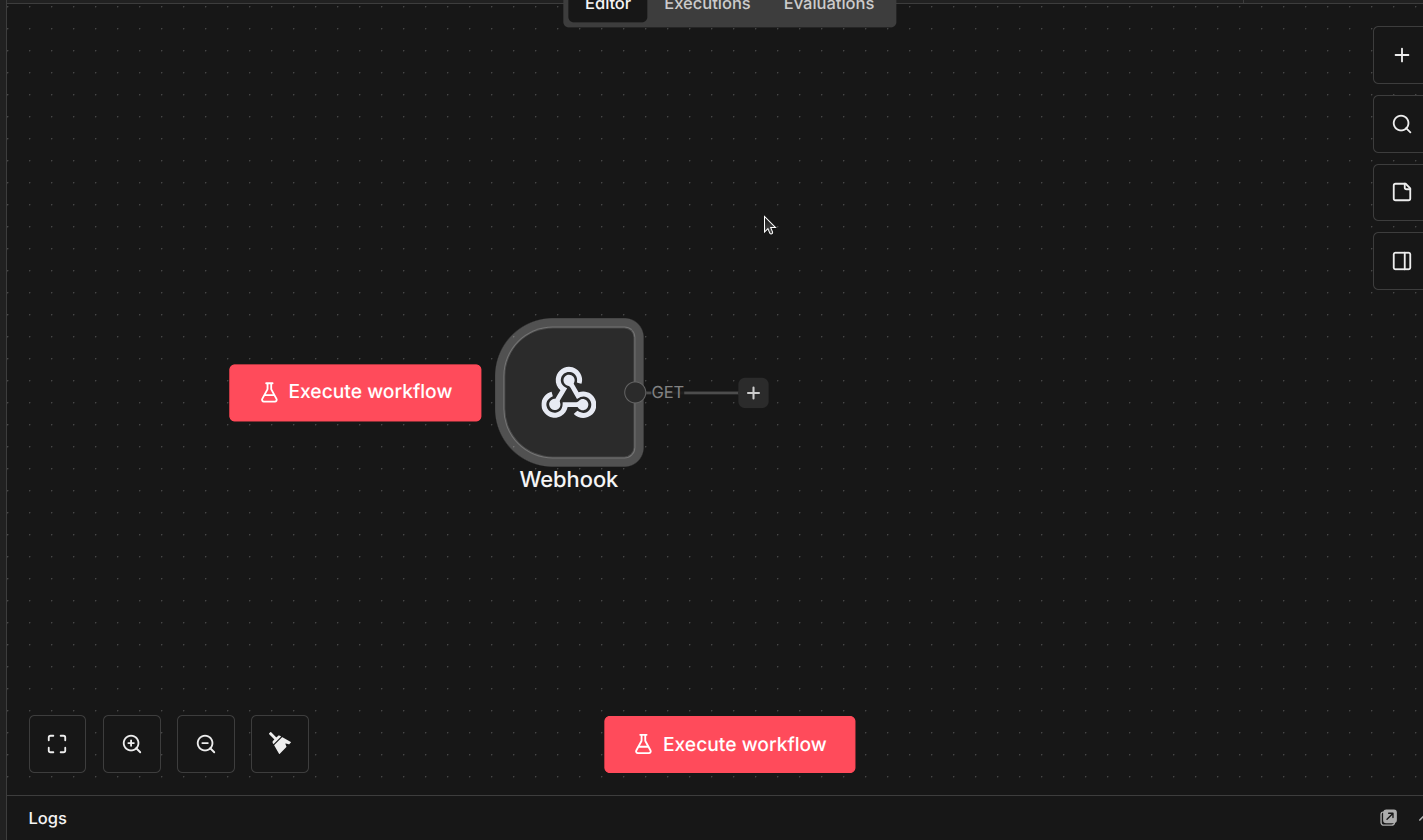Screen dimensions: 1423x840
Task: Switch to the Executions tab
Action: (706, 6)
